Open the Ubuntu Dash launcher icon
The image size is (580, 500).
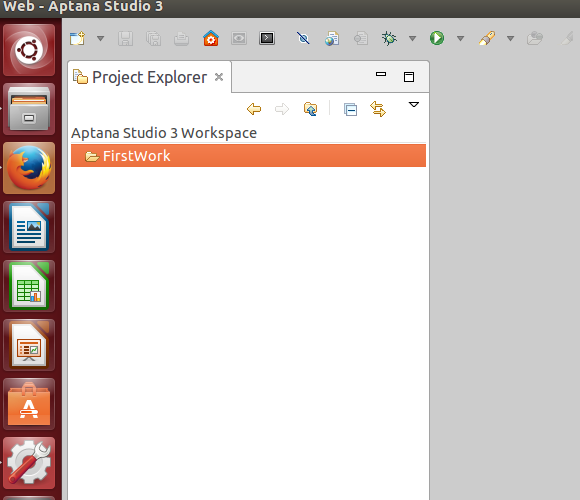pyautogui.click(x=29, y=50)
